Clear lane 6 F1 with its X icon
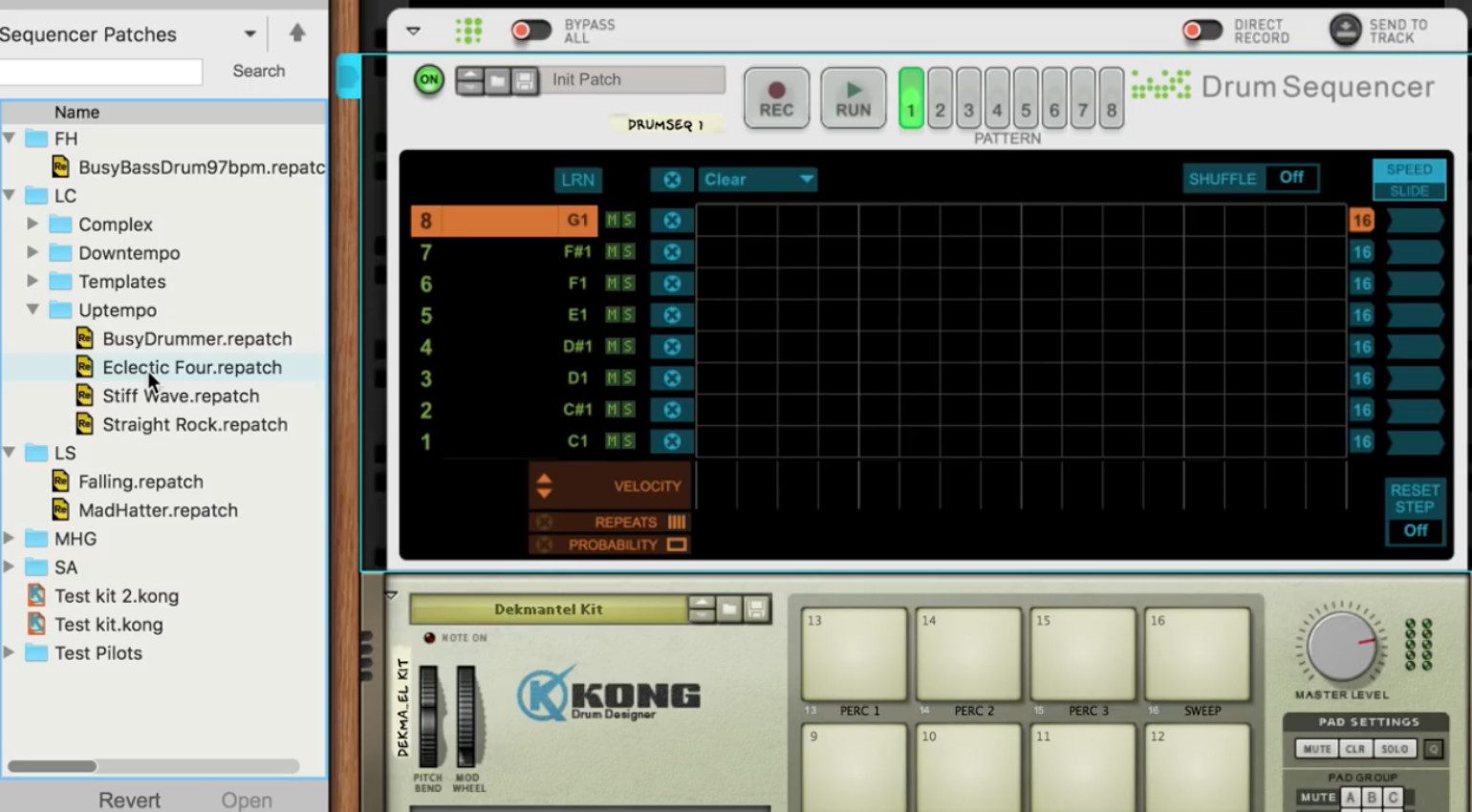Screen dimensions: 1472x812 pyautogui.click(x=672, y=284)
